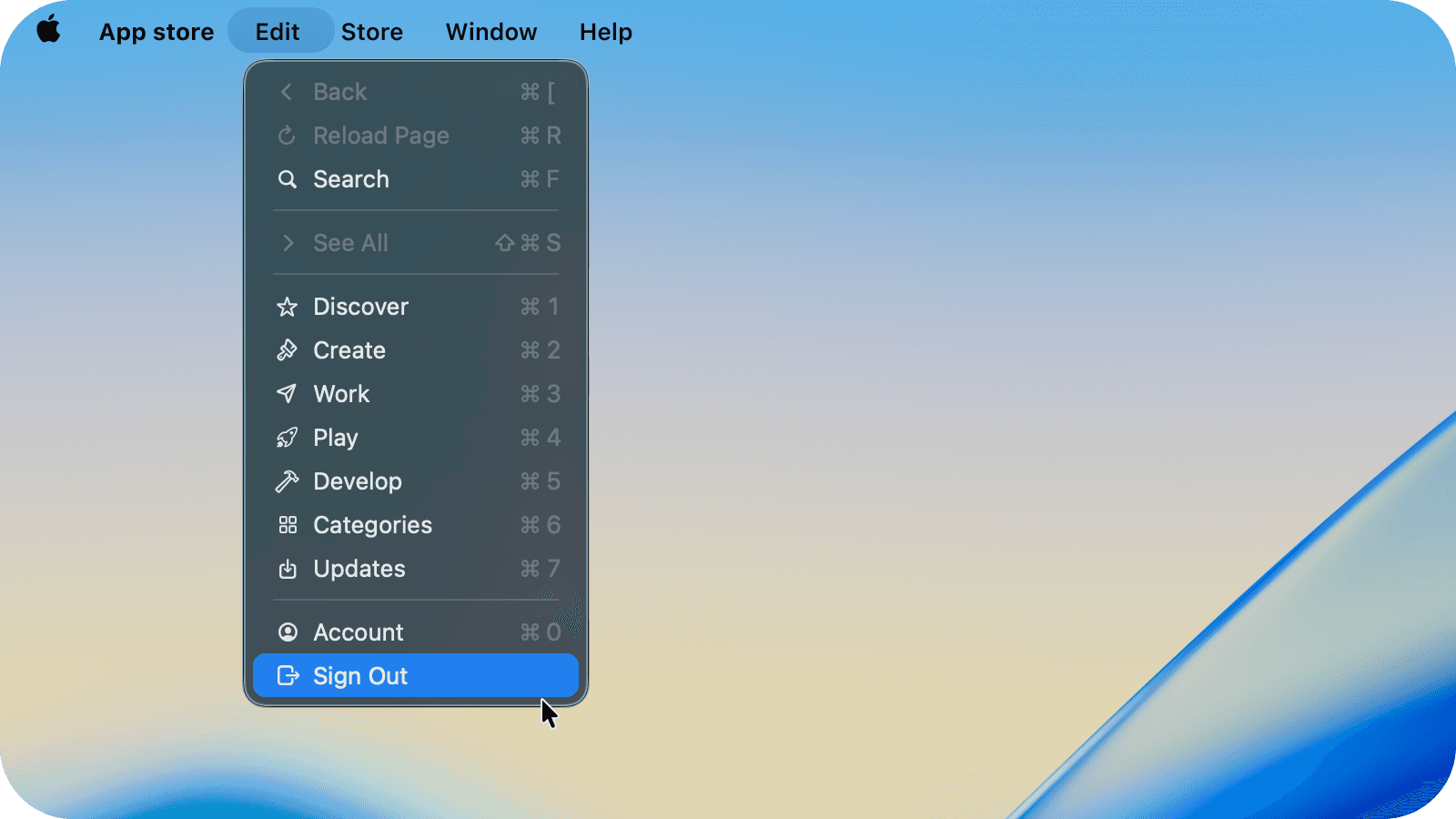The width and height of the screenshot is (1456, 819).
Task: Open Updates from the menu
Action: [x=416, y=569]
